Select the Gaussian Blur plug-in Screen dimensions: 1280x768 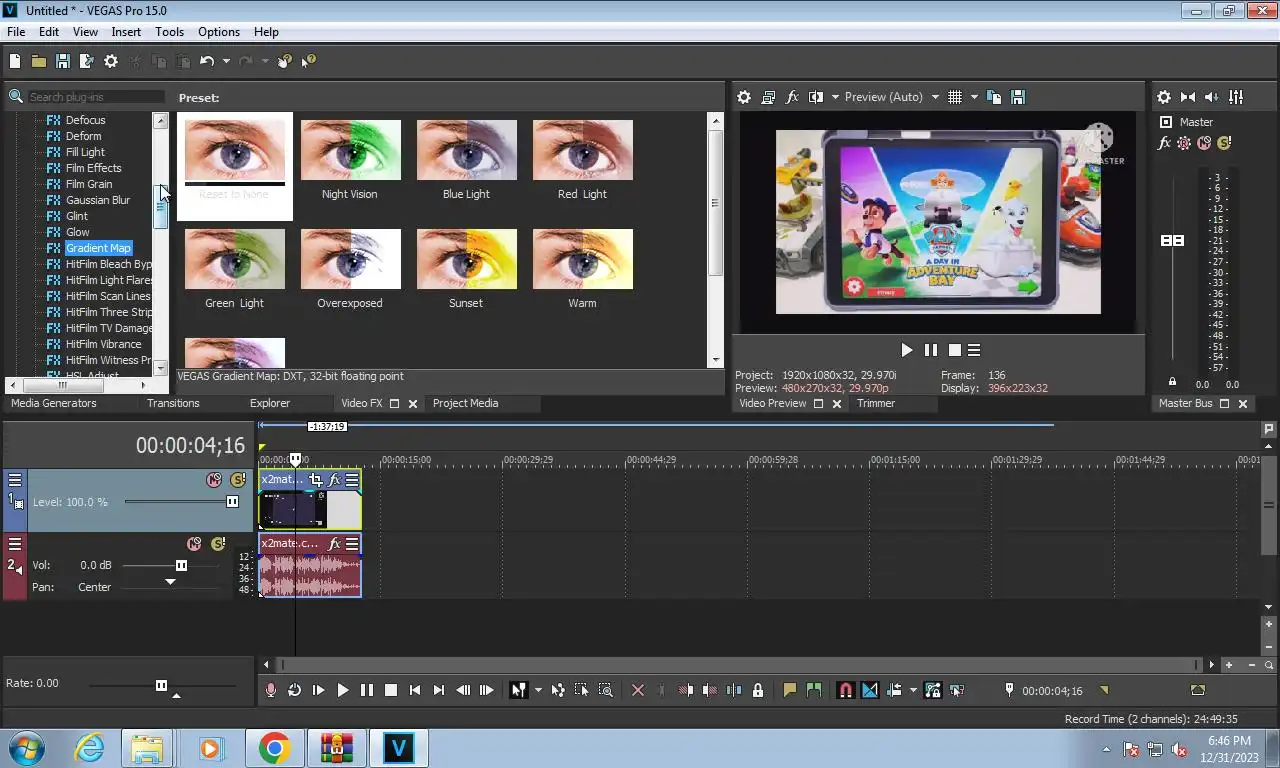[97, 200]
